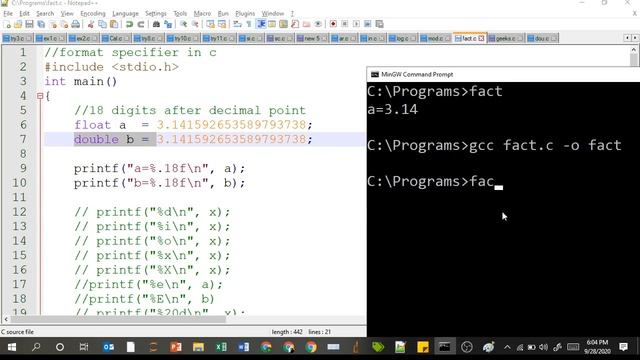The image size is (640, 360).
Task: Show hidden system tray icons chevron
Action: click(x=507, y=347)
